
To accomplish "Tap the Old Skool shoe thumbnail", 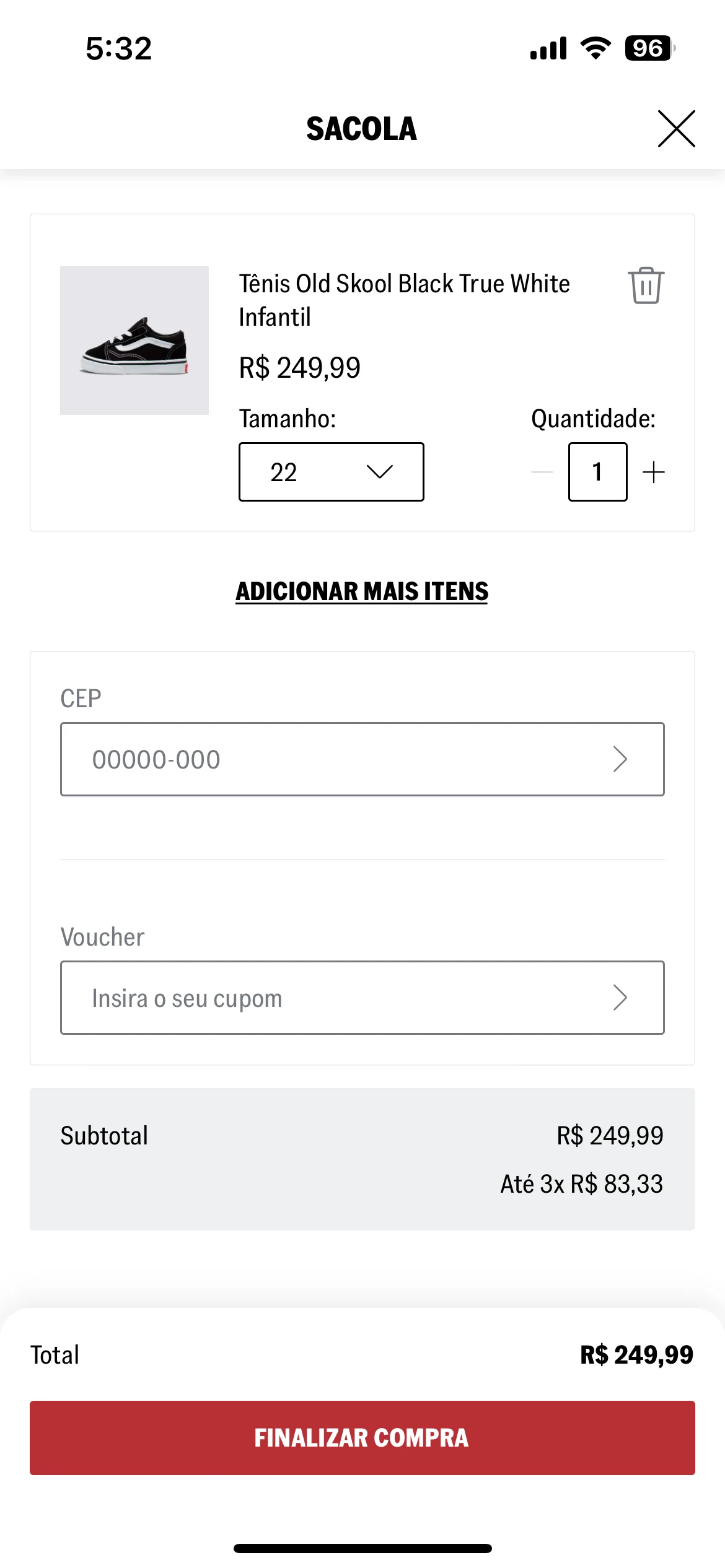I will coord(134,341).
